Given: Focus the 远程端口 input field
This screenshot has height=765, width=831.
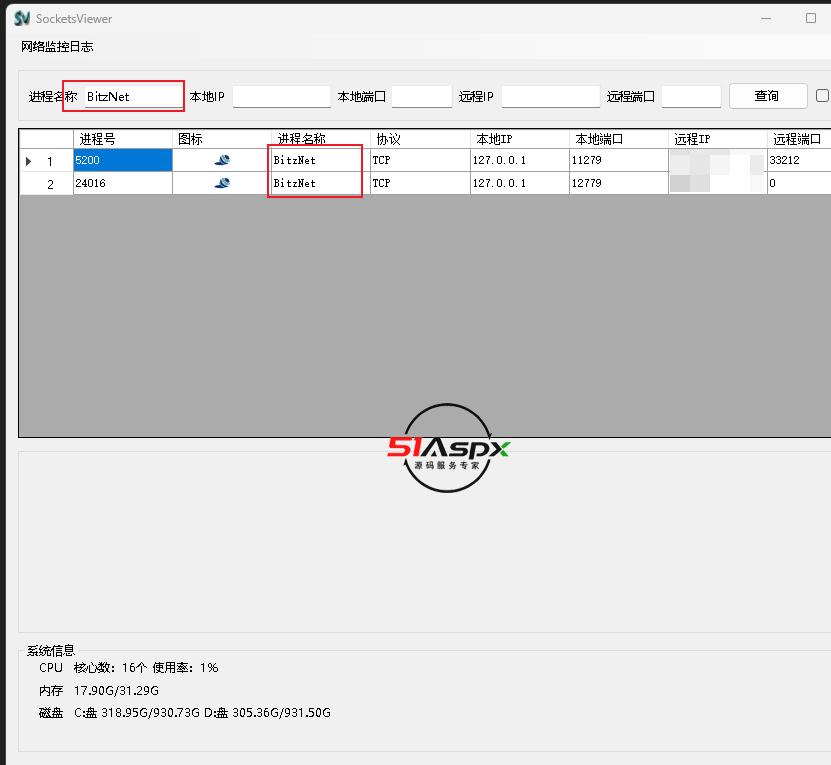Looking at the screenshot, I should pyautogui.click(x=691, y=96).
